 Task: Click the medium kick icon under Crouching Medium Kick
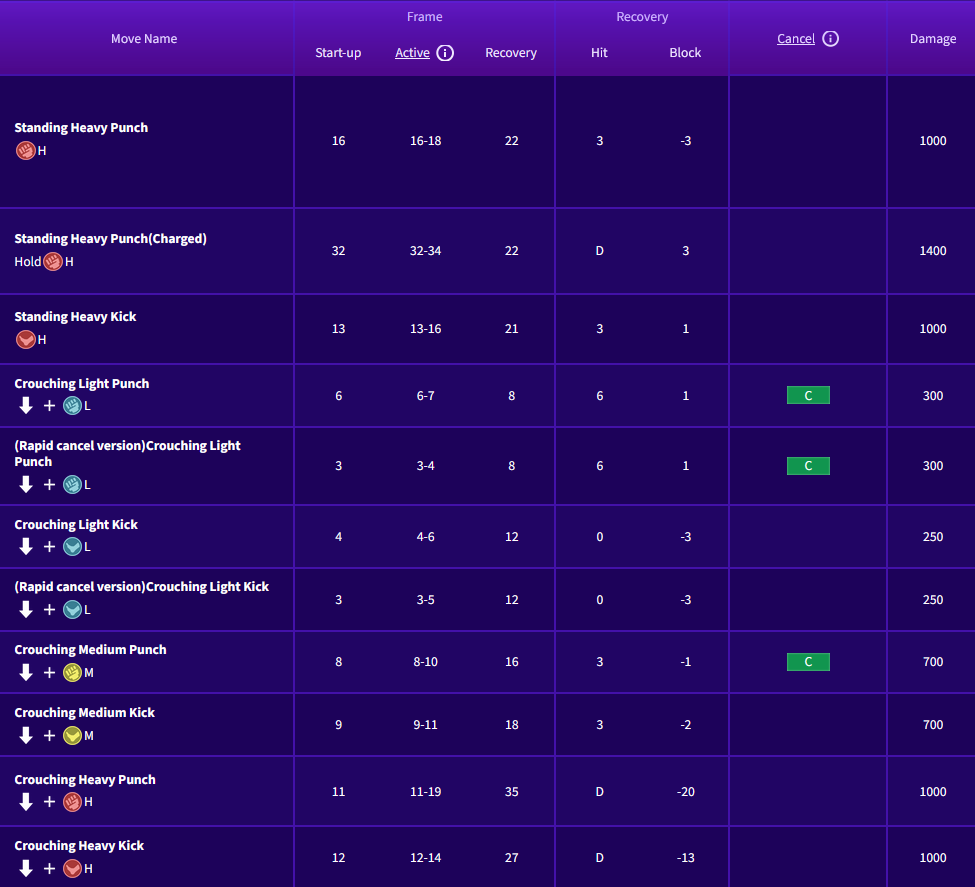tap(73, 736)
